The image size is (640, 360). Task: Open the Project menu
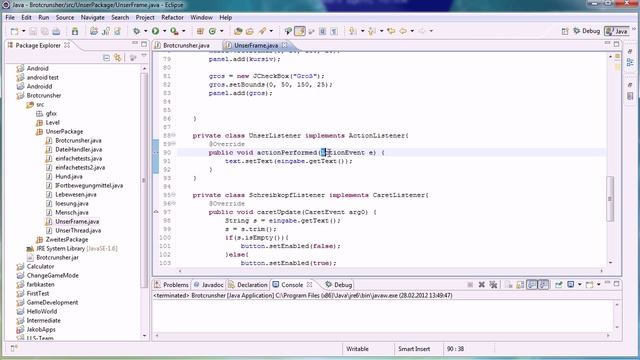[x=145, y=18]
